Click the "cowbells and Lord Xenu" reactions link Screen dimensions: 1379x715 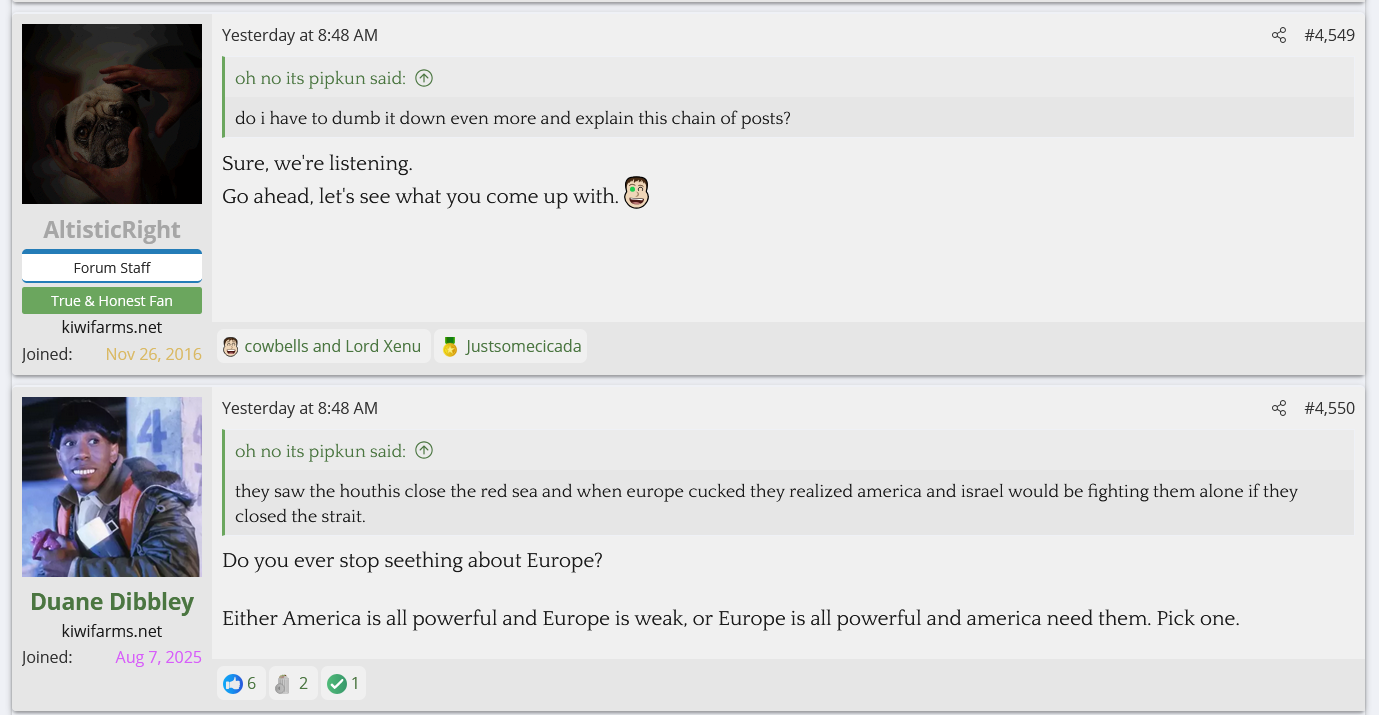click(333, 347)
